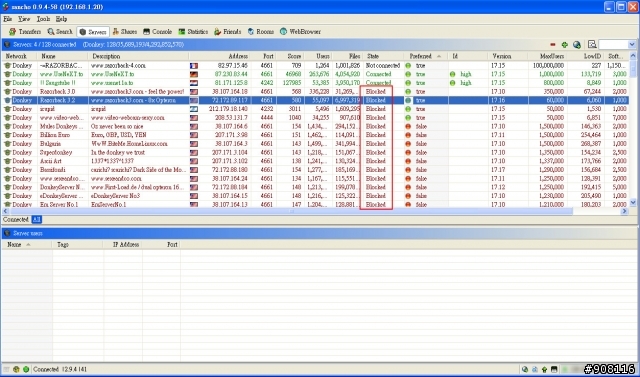Sort servers by Network column
The image size is (640, 377).
point(19,56)
